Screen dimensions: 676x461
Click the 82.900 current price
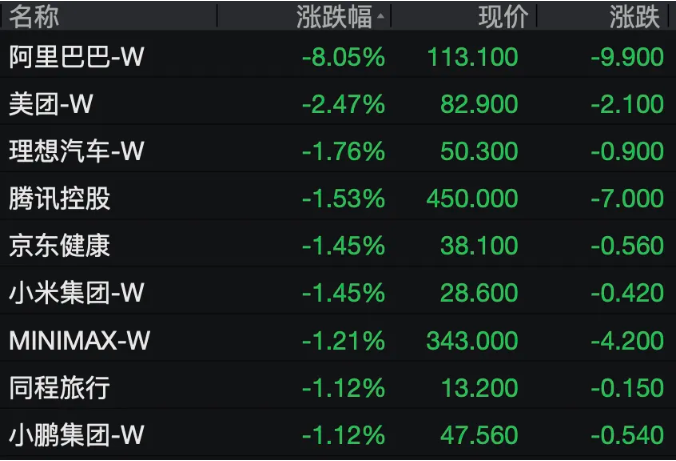pyautogui.click(x=479, y=104)
